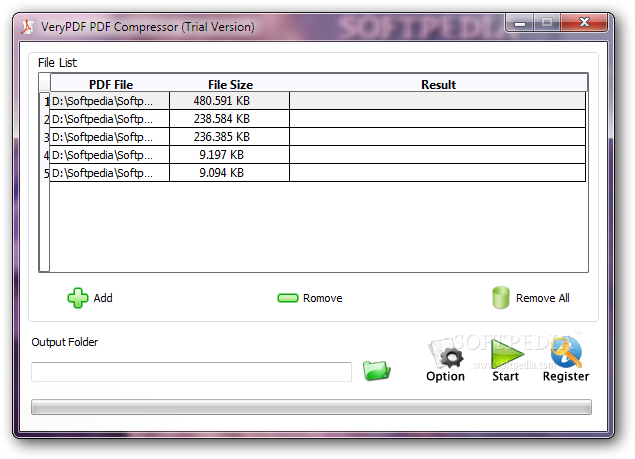Screen dimensions: 635x459
Task: Click the VeryPDF title bar logo icon
Action: tap(28, 27)
